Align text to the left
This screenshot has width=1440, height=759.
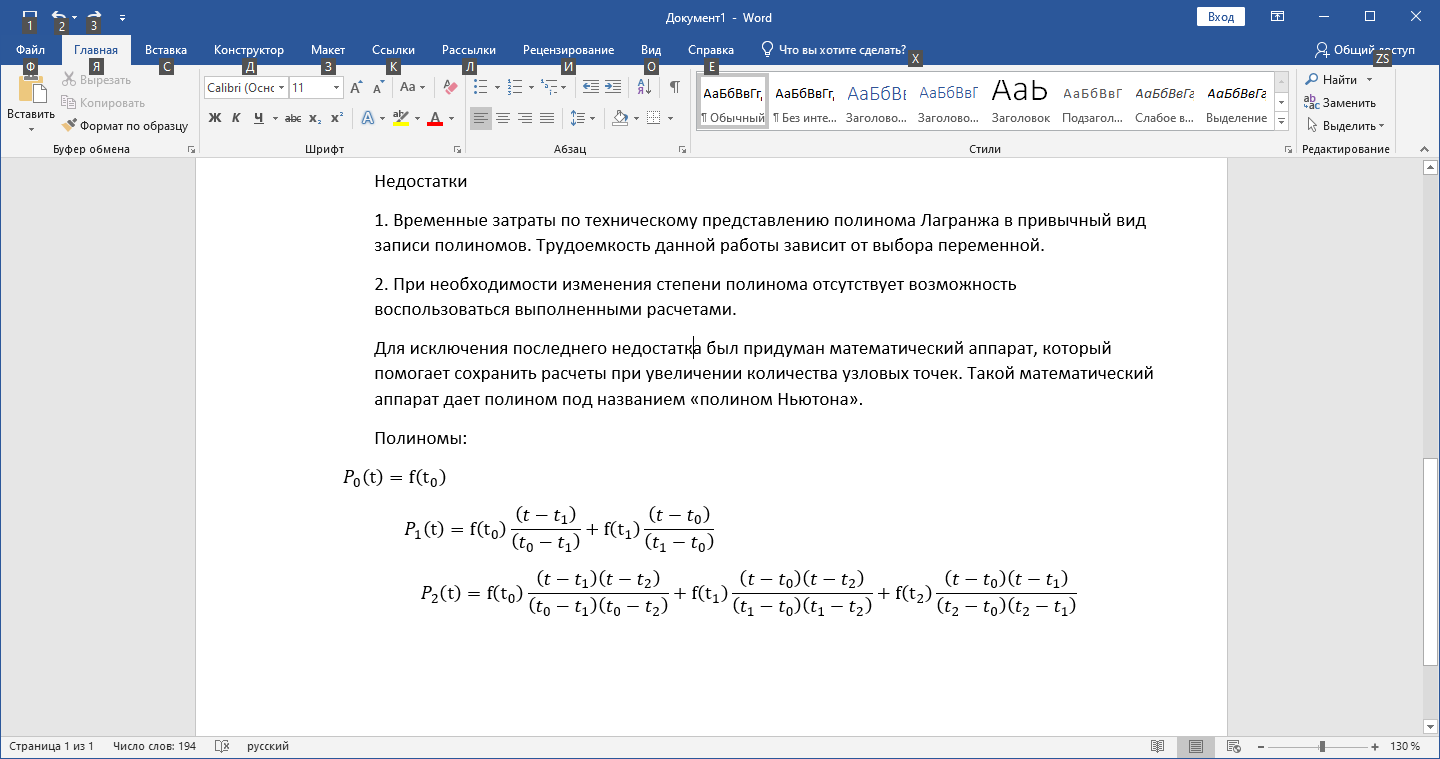[x=481, y=118]
